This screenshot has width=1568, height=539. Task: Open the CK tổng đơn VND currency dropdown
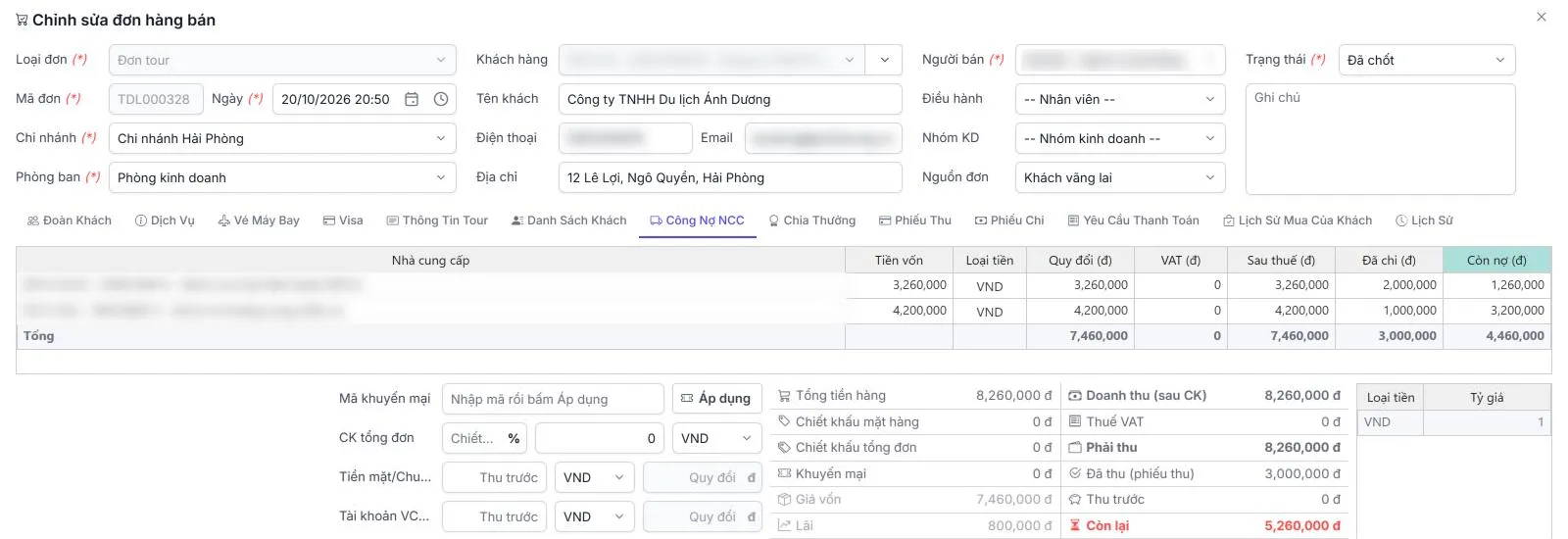[x=716, y=438]
